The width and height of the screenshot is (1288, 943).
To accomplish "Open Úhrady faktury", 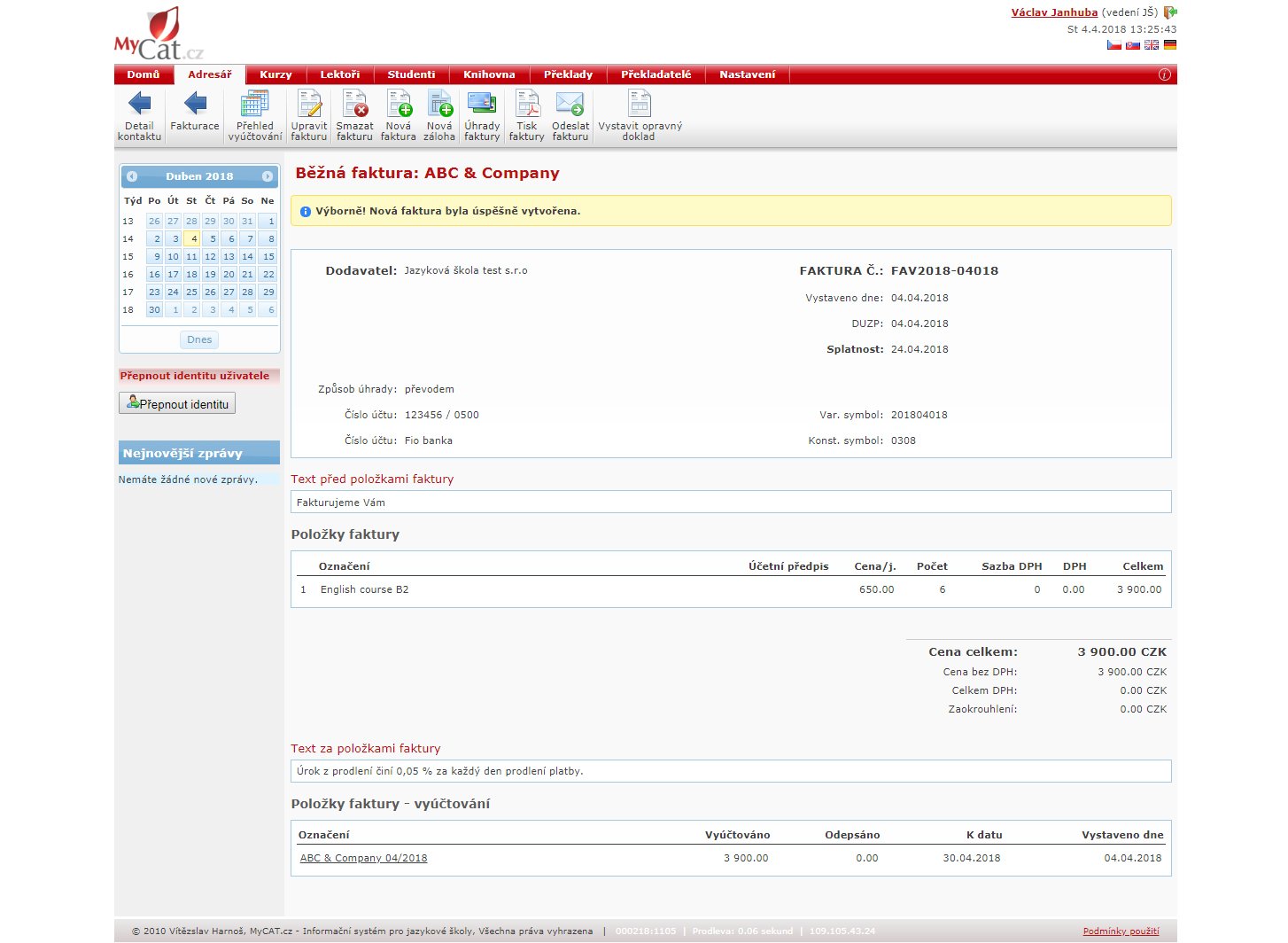I will point(482,116).
